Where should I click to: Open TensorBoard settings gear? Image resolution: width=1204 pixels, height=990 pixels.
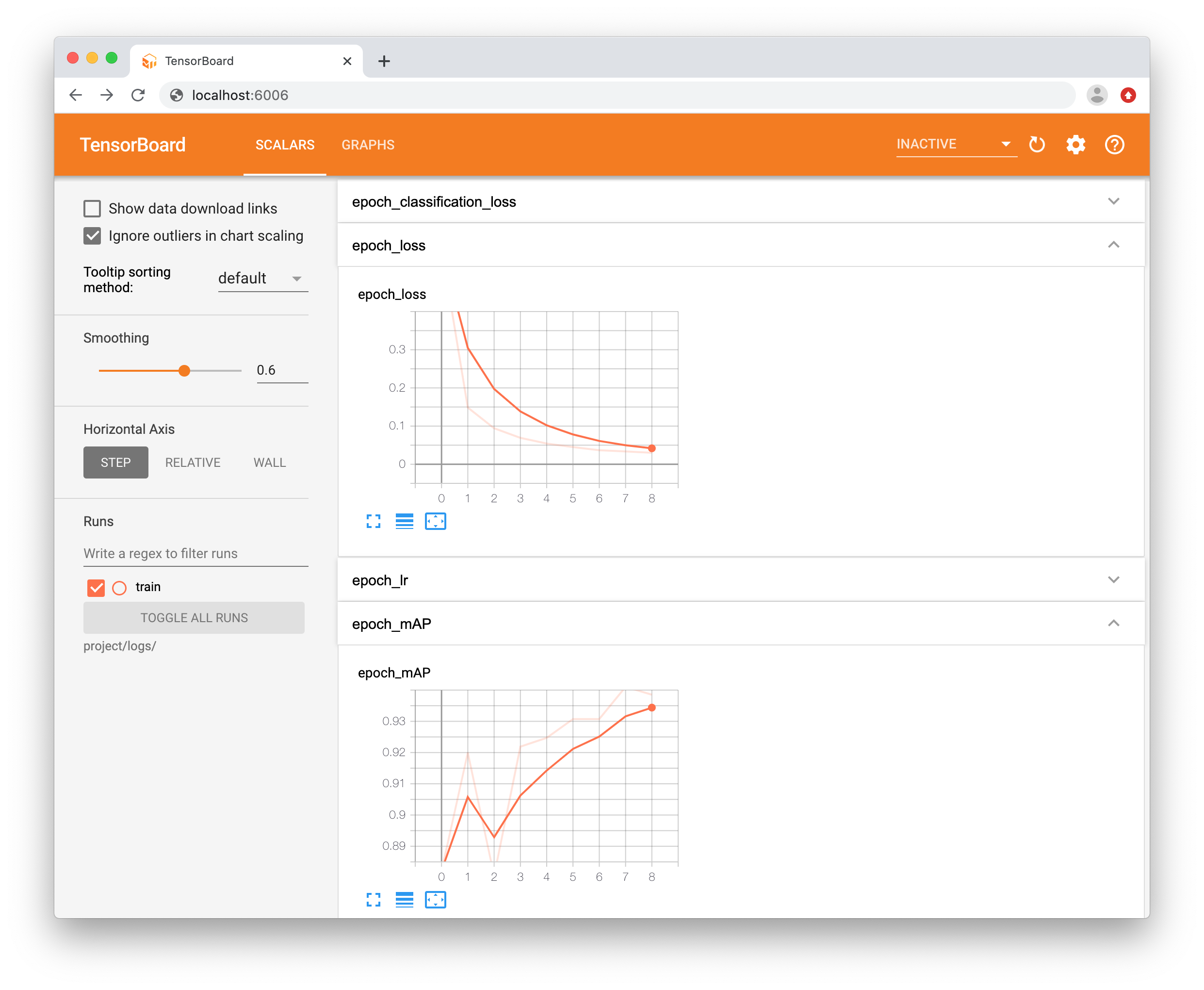[x=1076, y=145]
